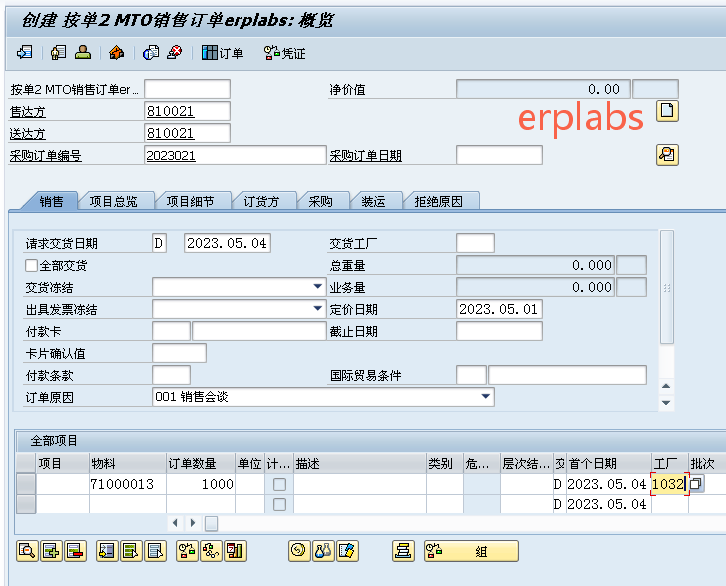Click the search document icon next to 采购订单日期
This screenshot has height=586, width=726.
pyautogui.click(x=667, y=155)
